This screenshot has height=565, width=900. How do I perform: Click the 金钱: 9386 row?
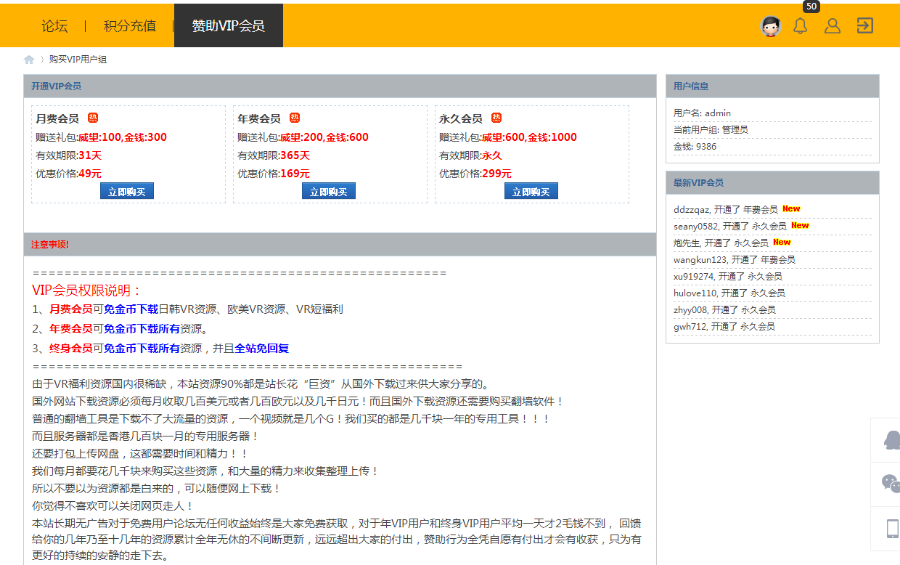click(772, 146)
